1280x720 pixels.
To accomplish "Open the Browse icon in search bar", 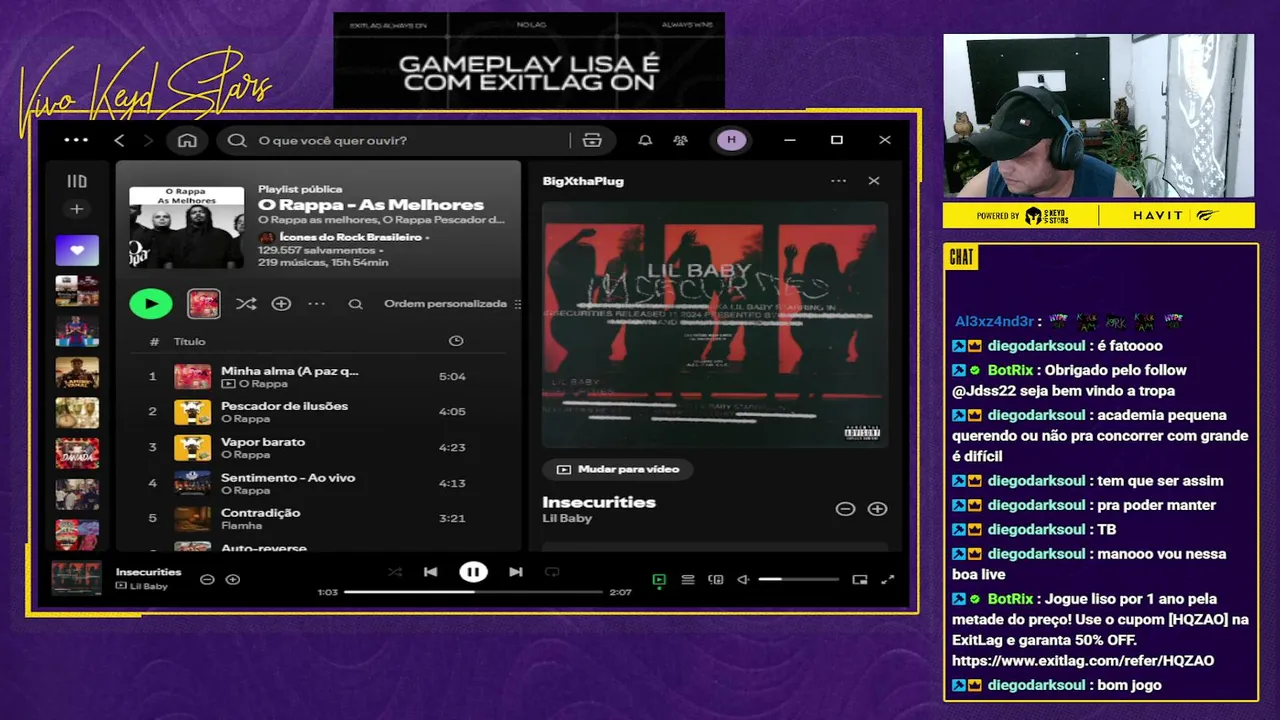I will (x=592, y=140).
